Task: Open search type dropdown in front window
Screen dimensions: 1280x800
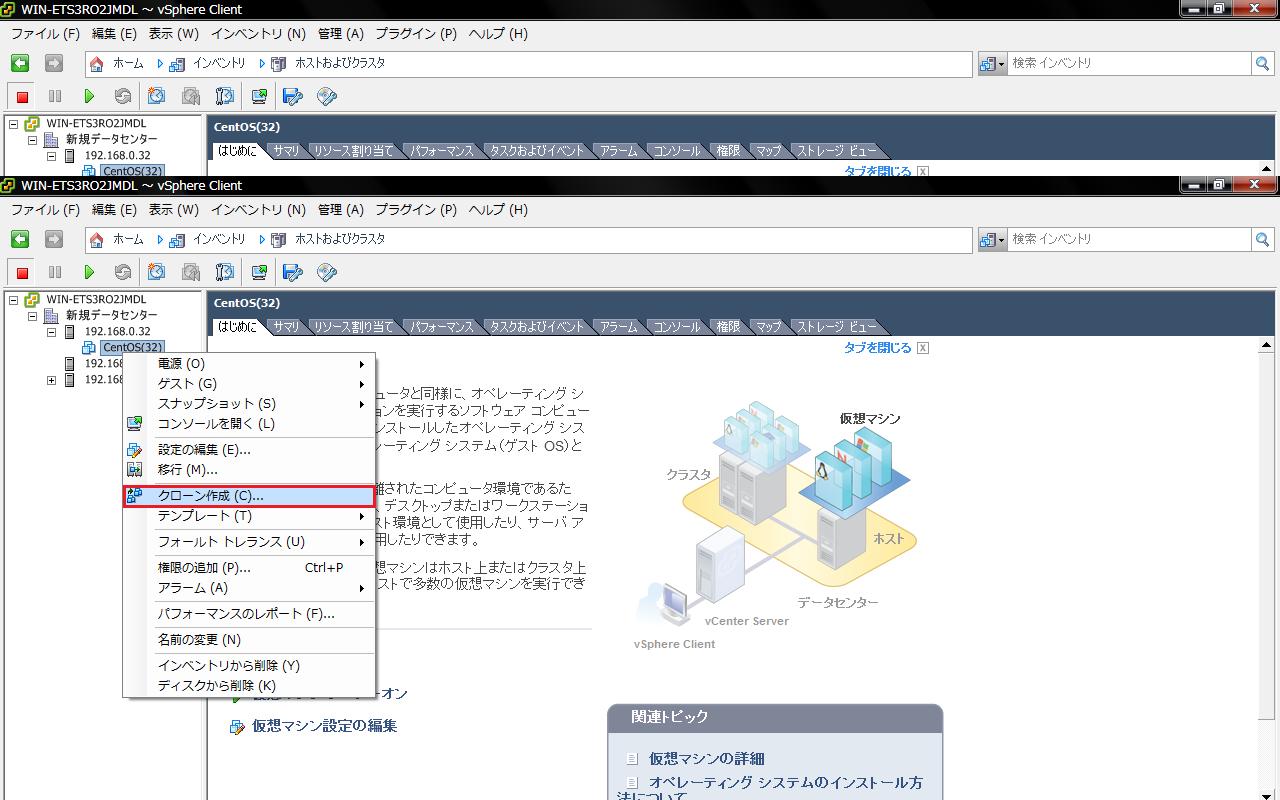Action: [992, 239]
